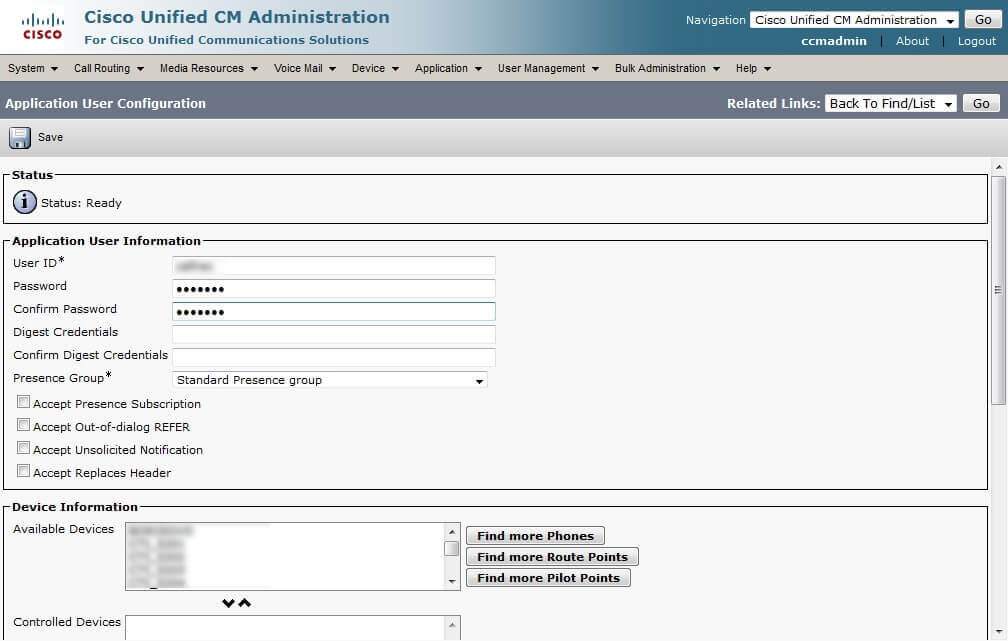This screenshot has width=1008, height=641.
Task: Click the Logout link
Action: pos(976,41)
